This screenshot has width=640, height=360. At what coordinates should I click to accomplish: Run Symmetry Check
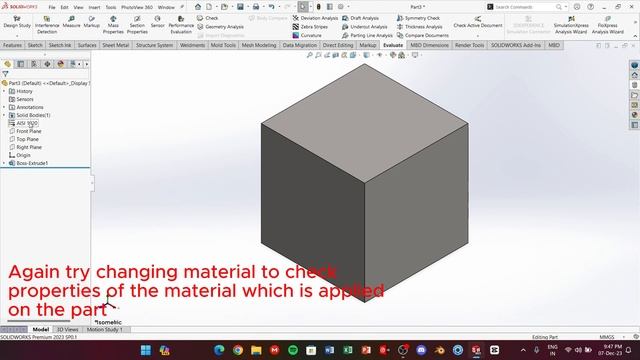(418, 18)
